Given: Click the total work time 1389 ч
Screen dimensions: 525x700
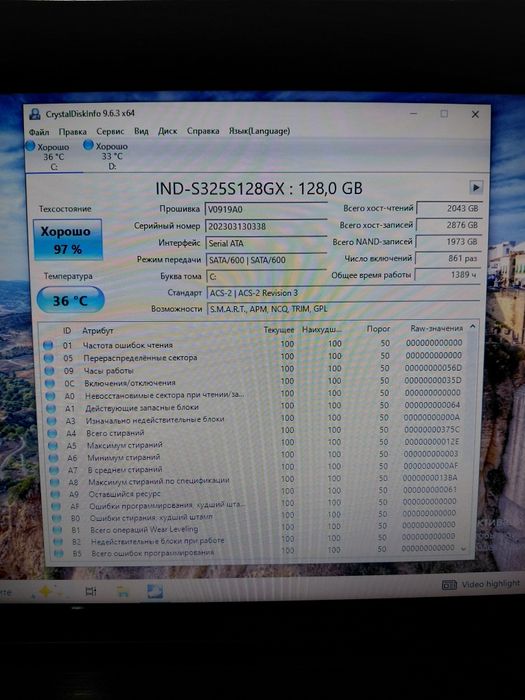Looking at the screenshot, I should [x=449, y=275].
